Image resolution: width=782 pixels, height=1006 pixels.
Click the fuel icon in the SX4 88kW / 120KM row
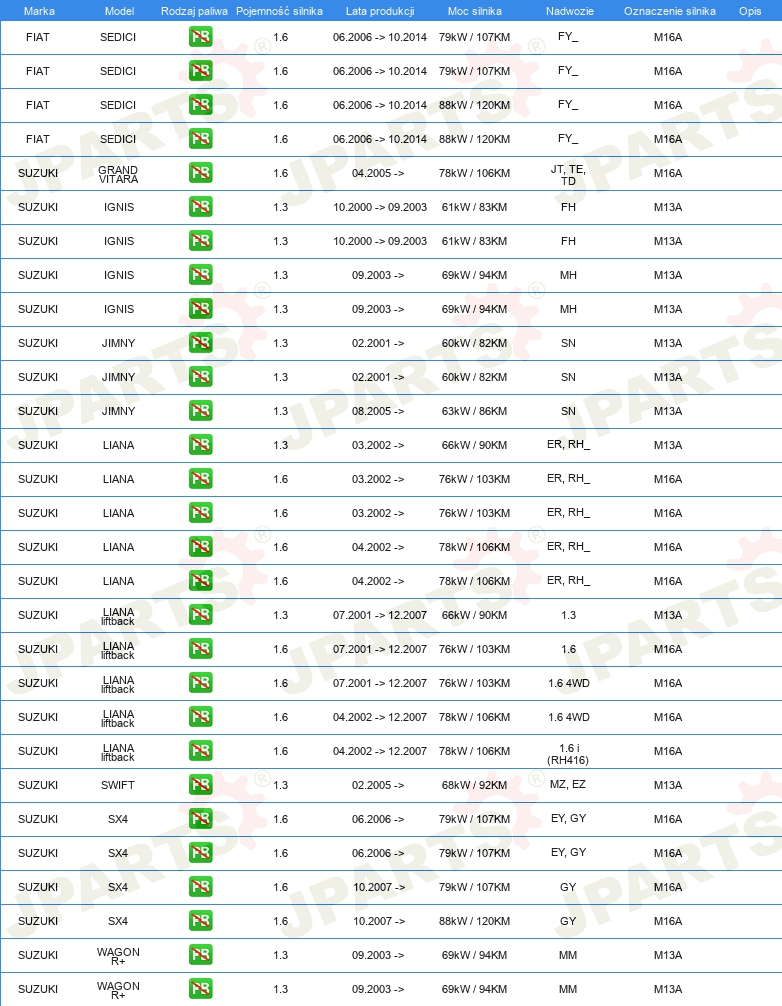[x=201, y=921]
